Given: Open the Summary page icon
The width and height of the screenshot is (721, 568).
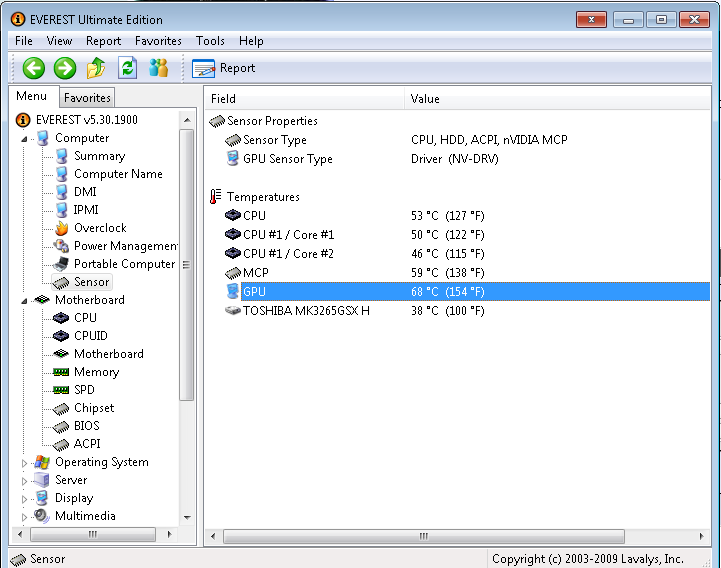Looking at the screenshot, I should [x=62, y=156].
